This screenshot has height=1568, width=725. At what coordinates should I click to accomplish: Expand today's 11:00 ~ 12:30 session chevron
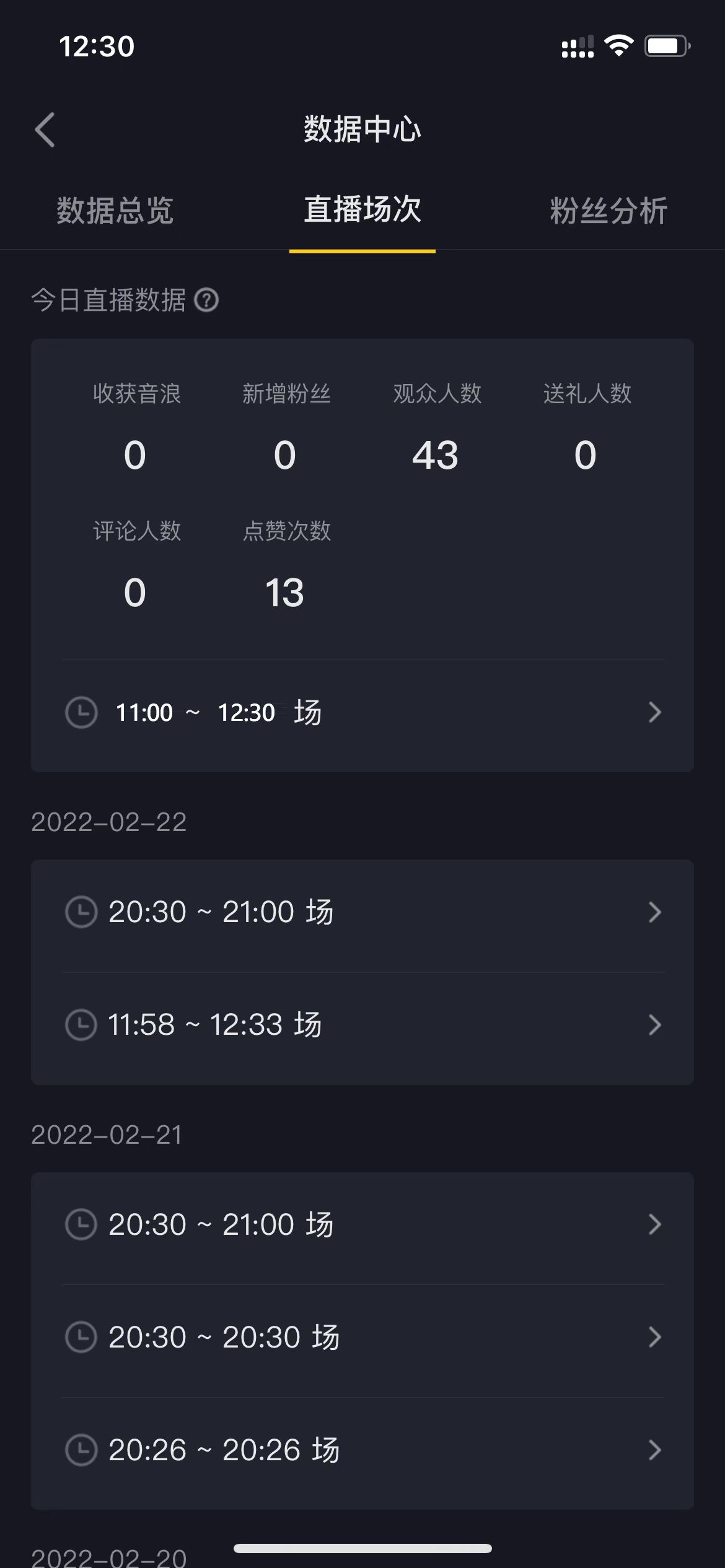[654, 712]
